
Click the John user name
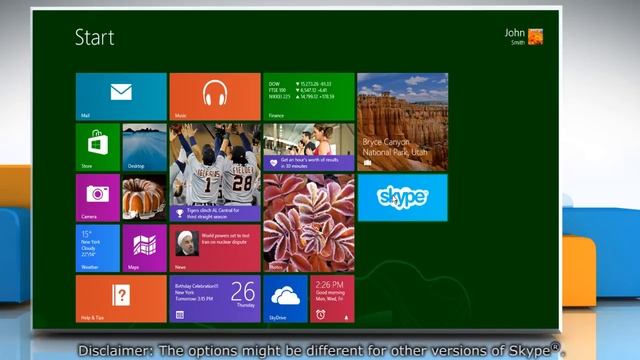click(514, 33)
